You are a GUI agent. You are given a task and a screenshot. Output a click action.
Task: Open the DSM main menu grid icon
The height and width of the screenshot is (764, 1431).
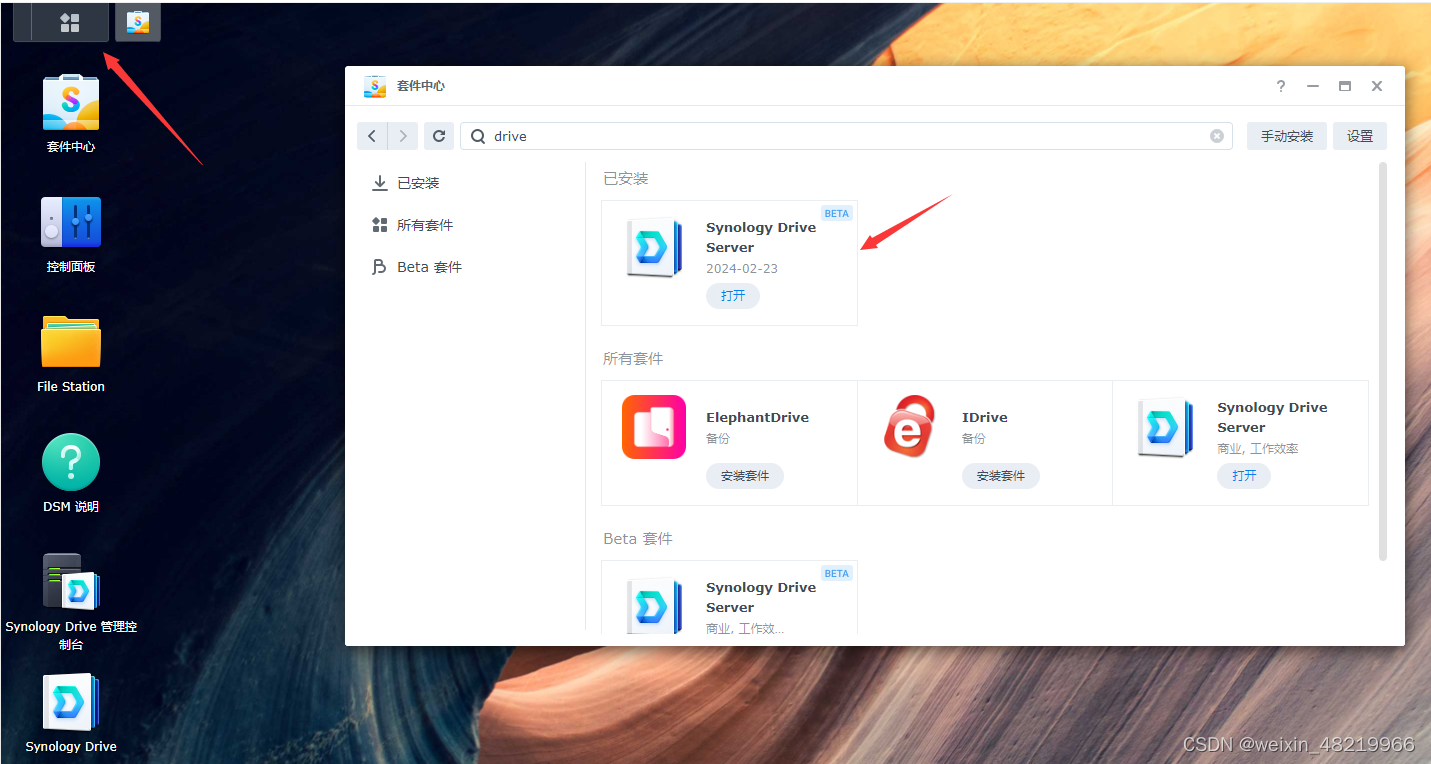tap(70, 22)
